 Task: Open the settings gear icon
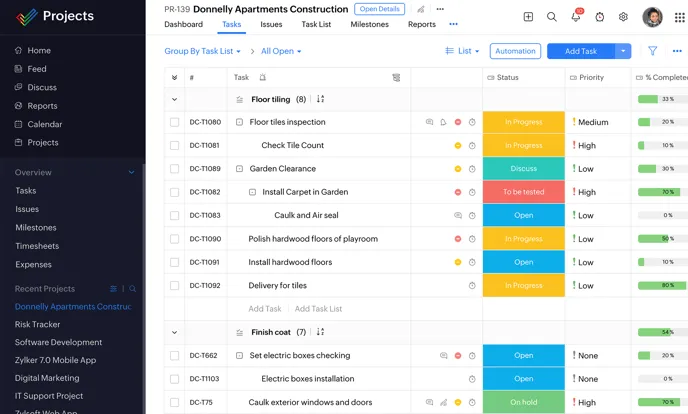point(624,17)
